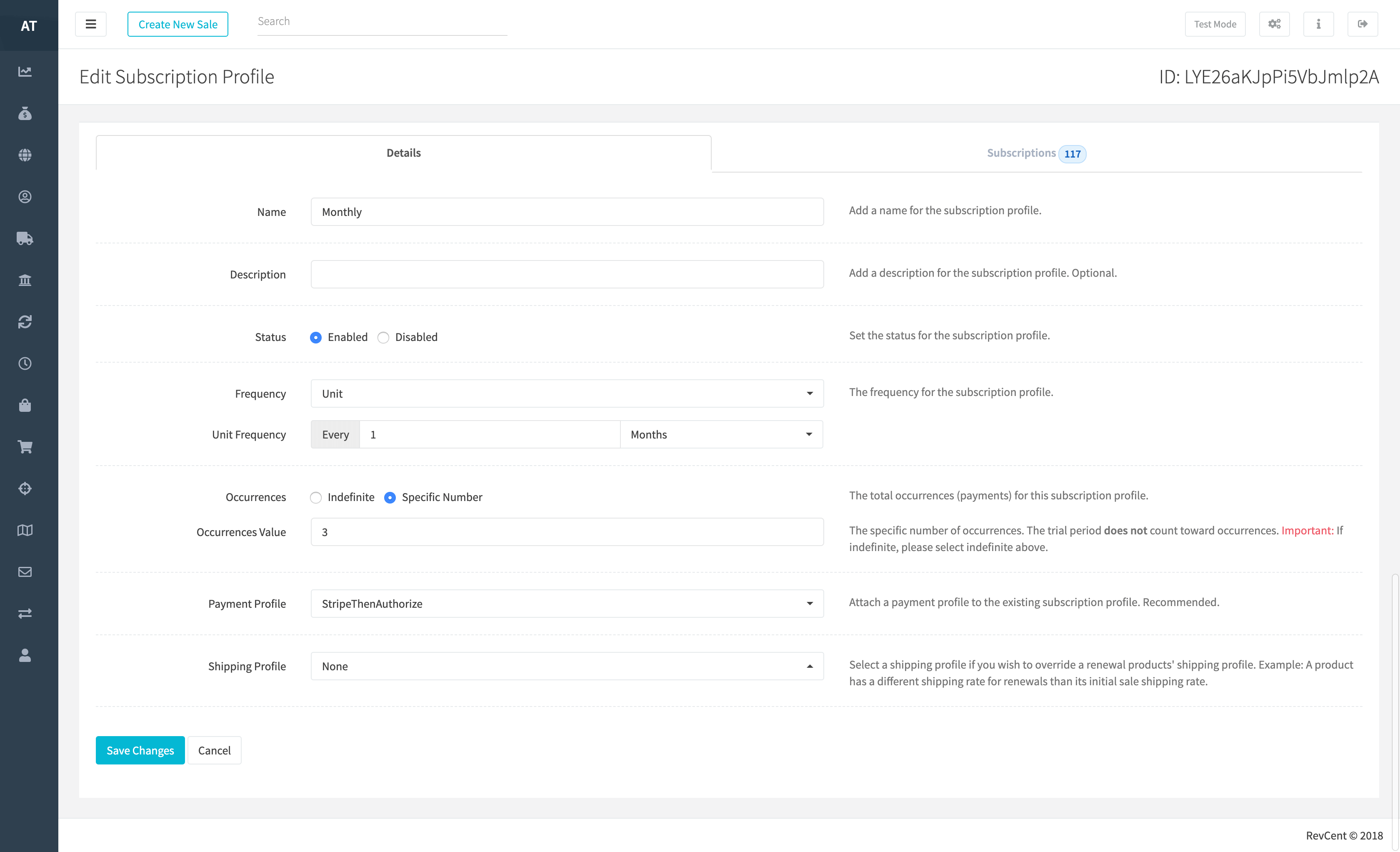Open the shipping truck sidebar icon

[x=25, y=238]
